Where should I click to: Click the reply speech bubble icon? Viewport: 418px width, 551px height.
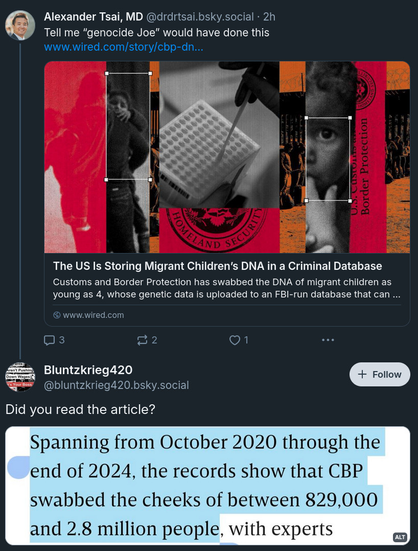coord(49,340)
